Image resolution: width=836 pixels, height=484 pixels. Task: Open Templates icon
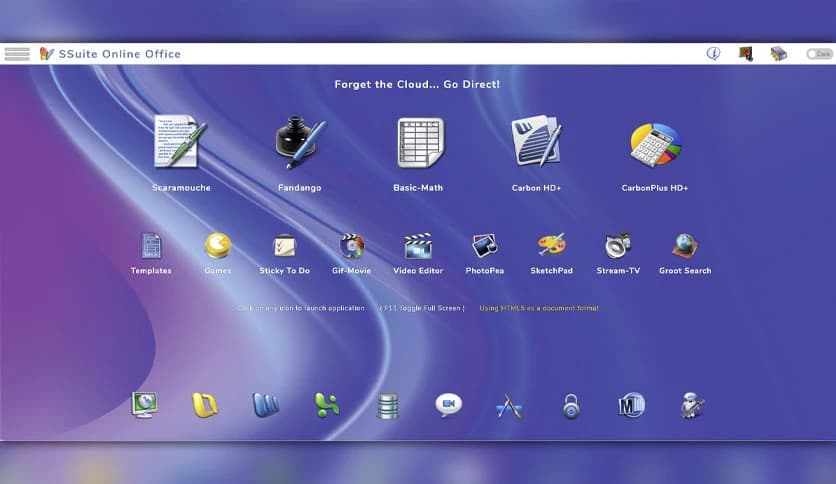click(151, 246)
